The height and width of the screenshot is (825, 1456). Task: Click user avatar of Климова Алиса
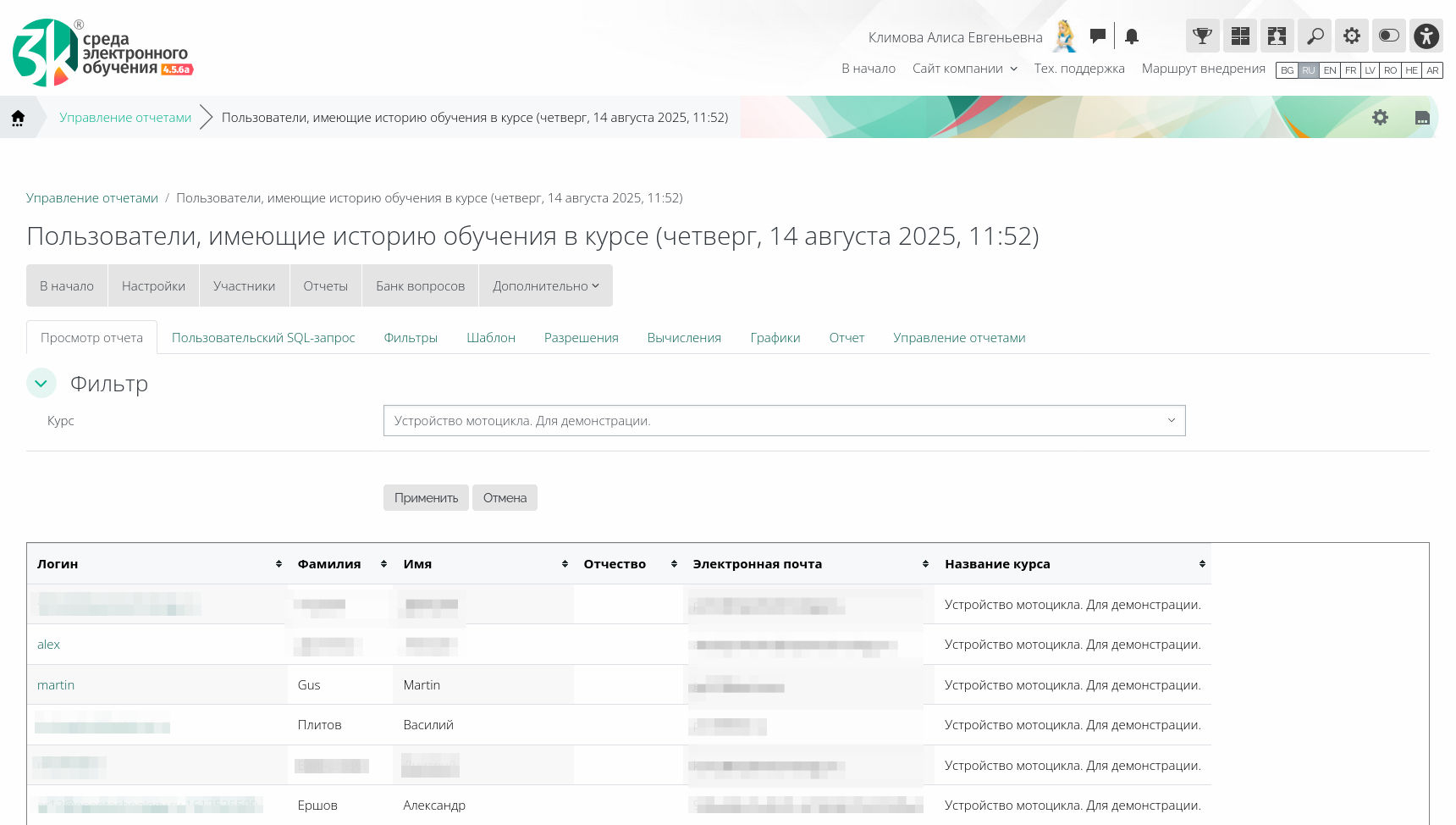pos(1065,36)
